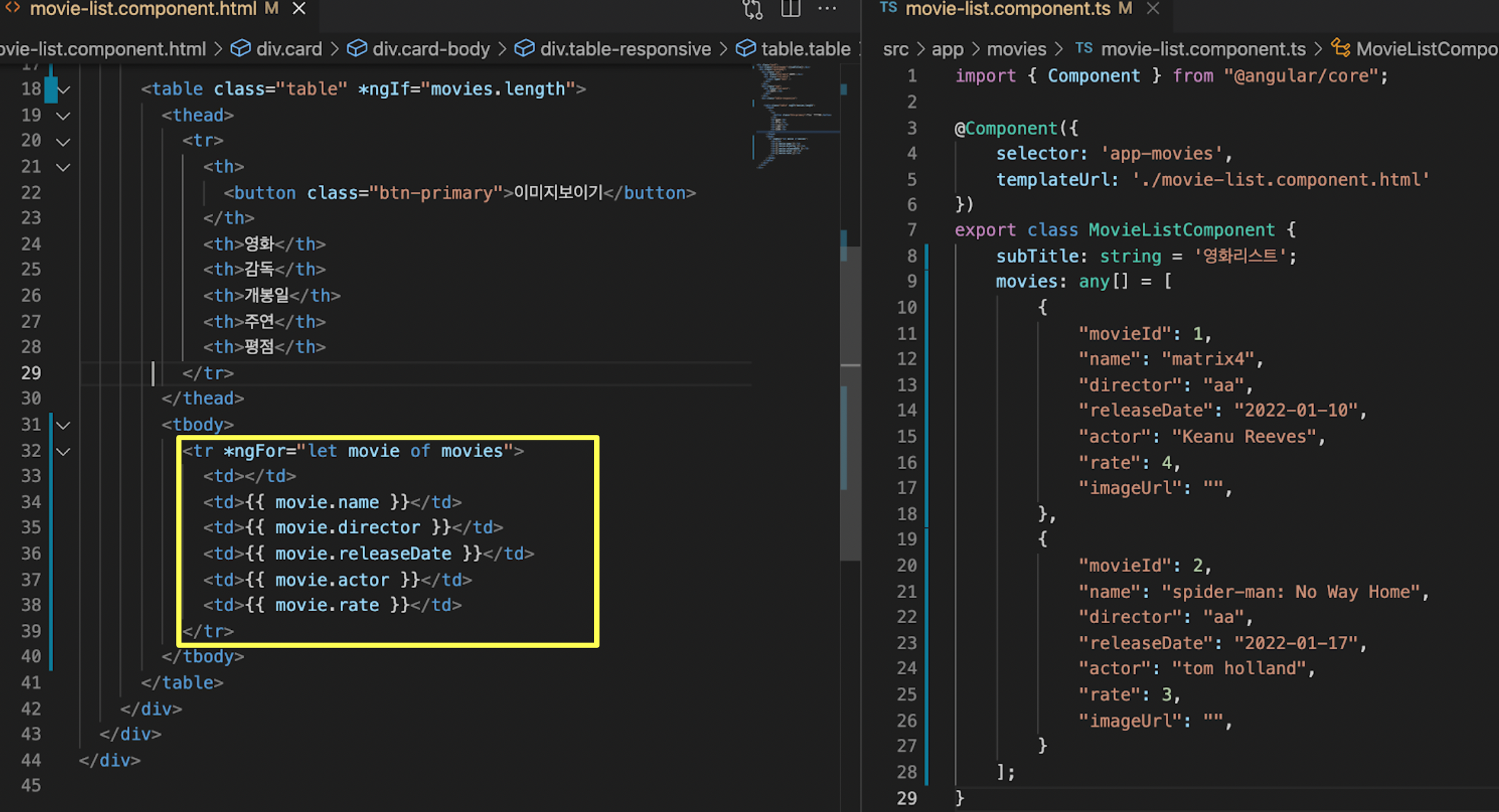Collapse the tbody section at line 31
The width and height of the screenshot is (1499, 812).
[63, 425]
